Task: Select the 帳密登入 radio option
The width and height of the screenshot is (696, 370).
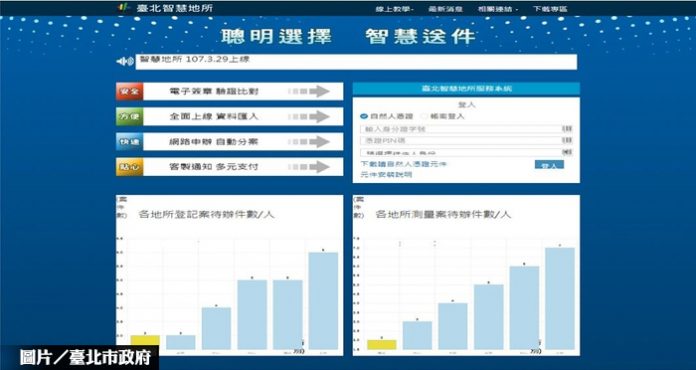Action: click(424, 116)
